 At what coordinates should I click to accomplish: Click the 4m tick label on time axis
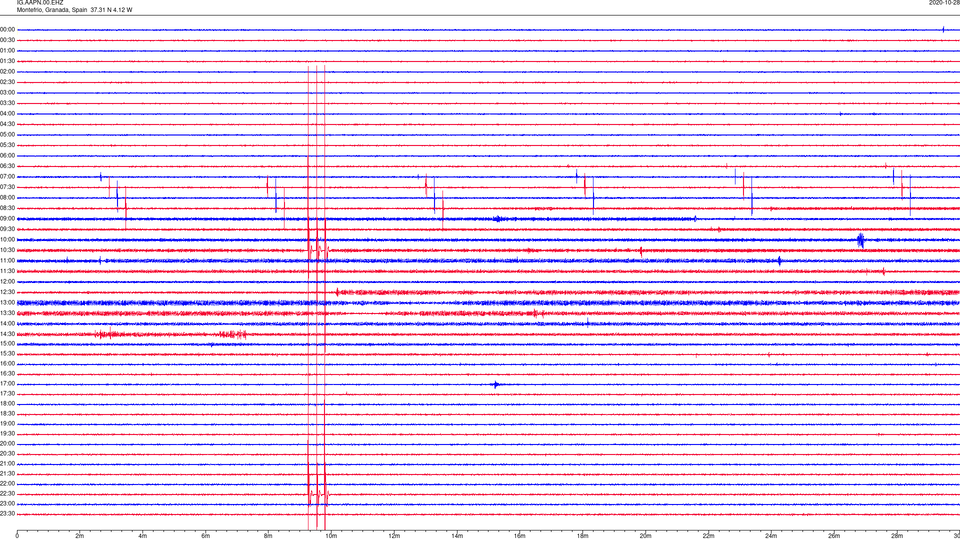pyautogui.click(x=143, y=536)
